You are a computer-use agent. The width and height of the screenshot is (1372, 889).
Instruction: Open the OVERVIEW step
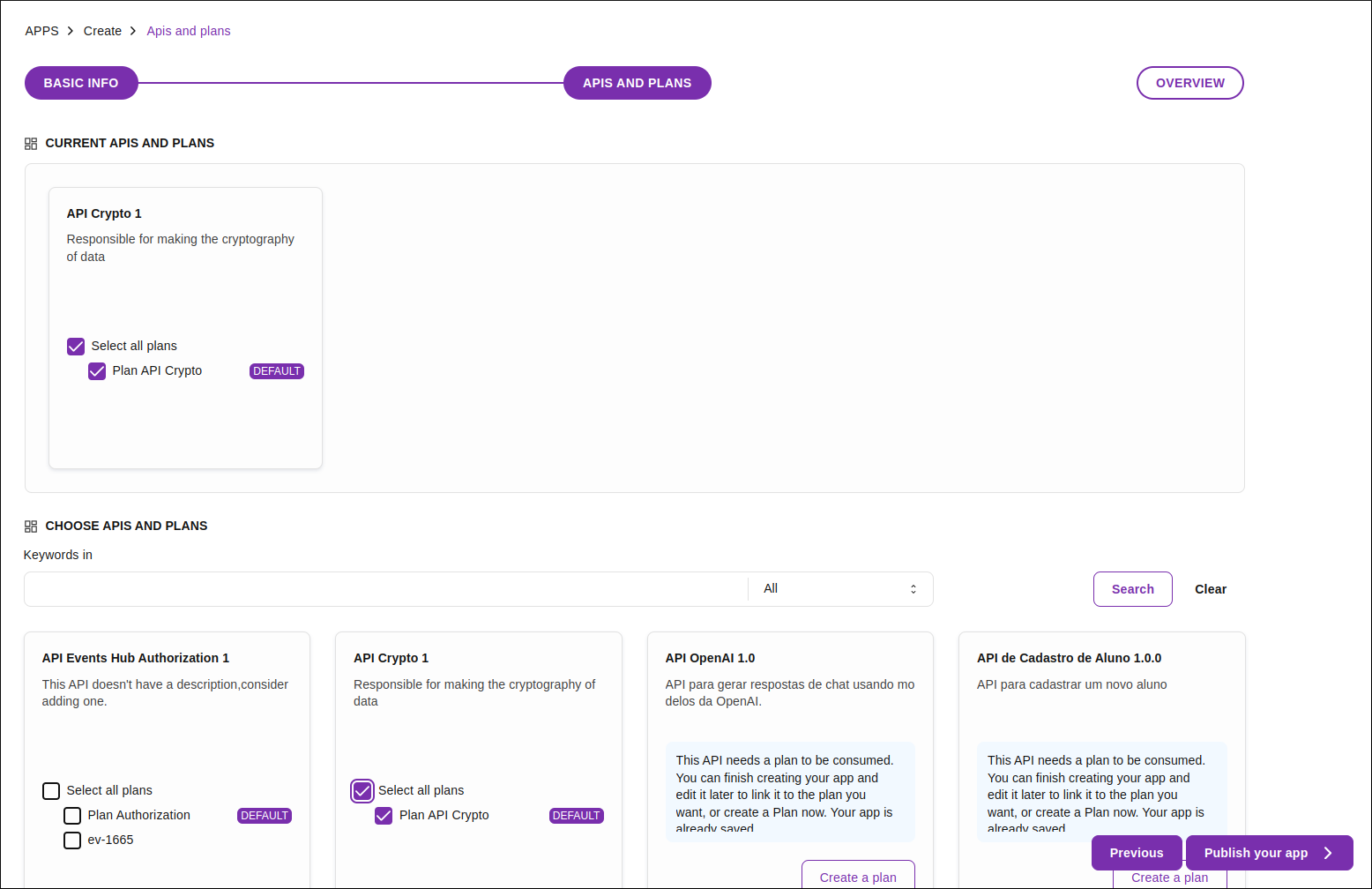coord(1189,82)
